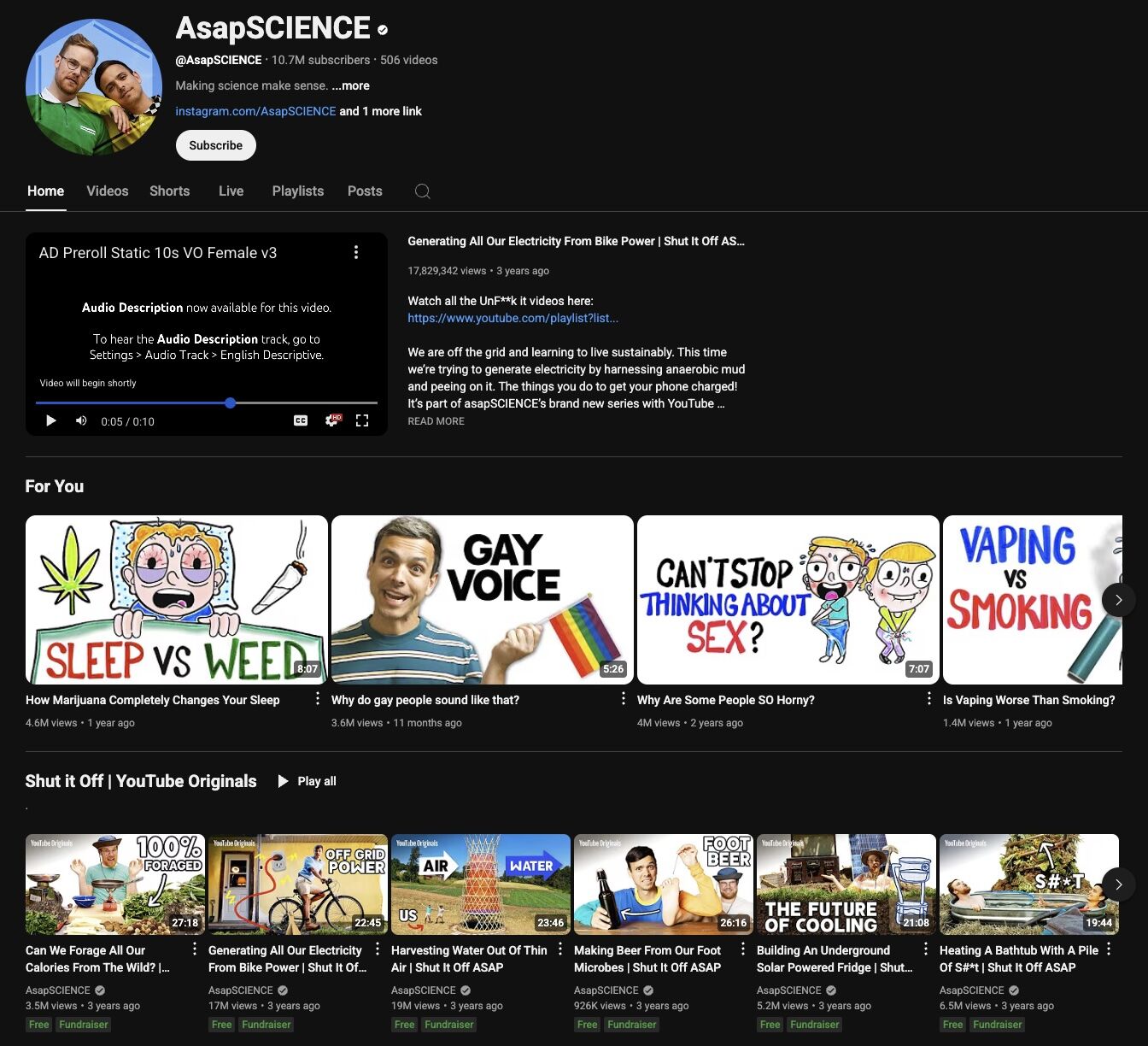
Task: Toggle closed captions on featured video
Action: 301,420
